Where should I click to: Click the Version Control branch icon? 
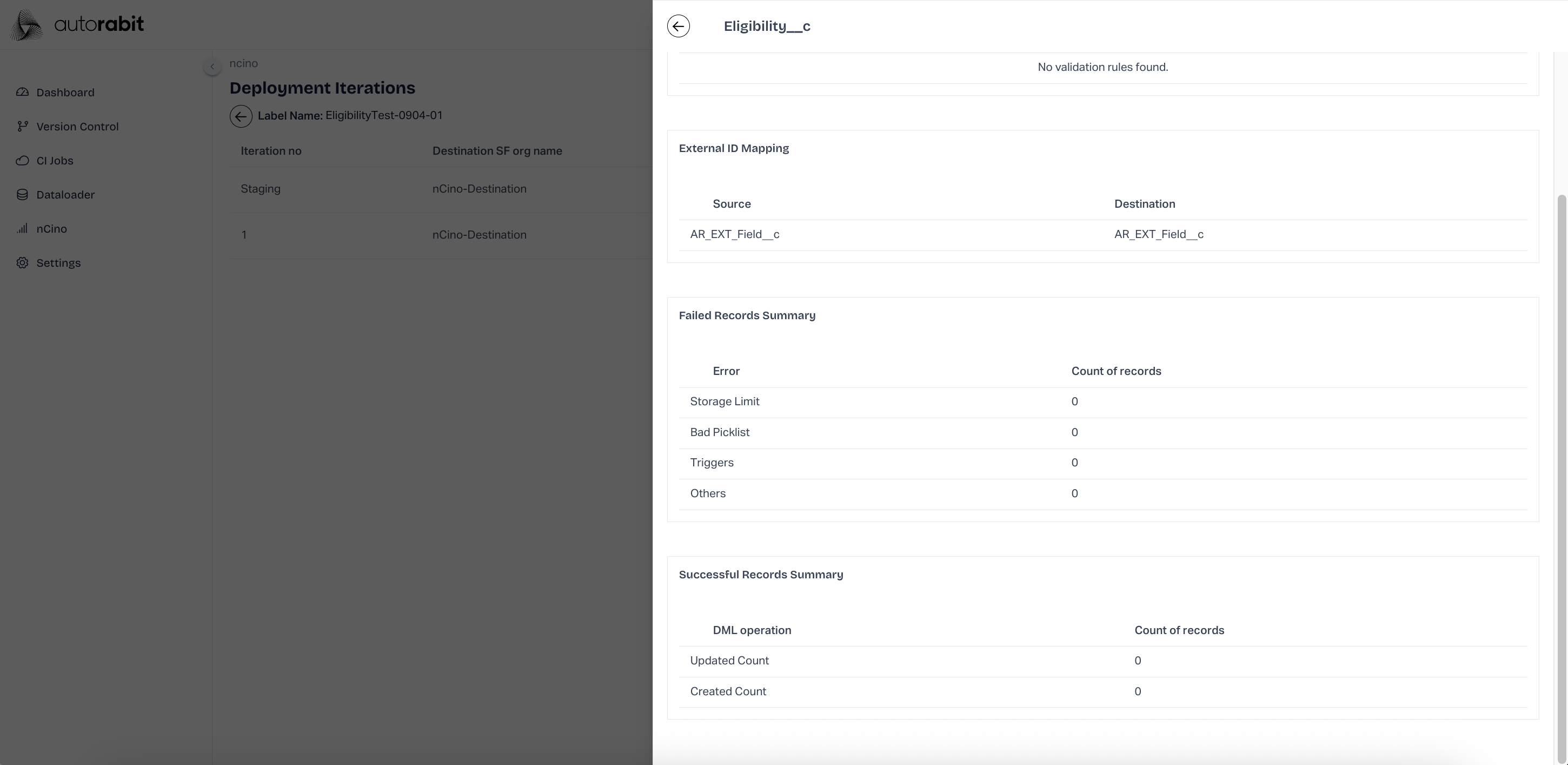click(23, 127)
